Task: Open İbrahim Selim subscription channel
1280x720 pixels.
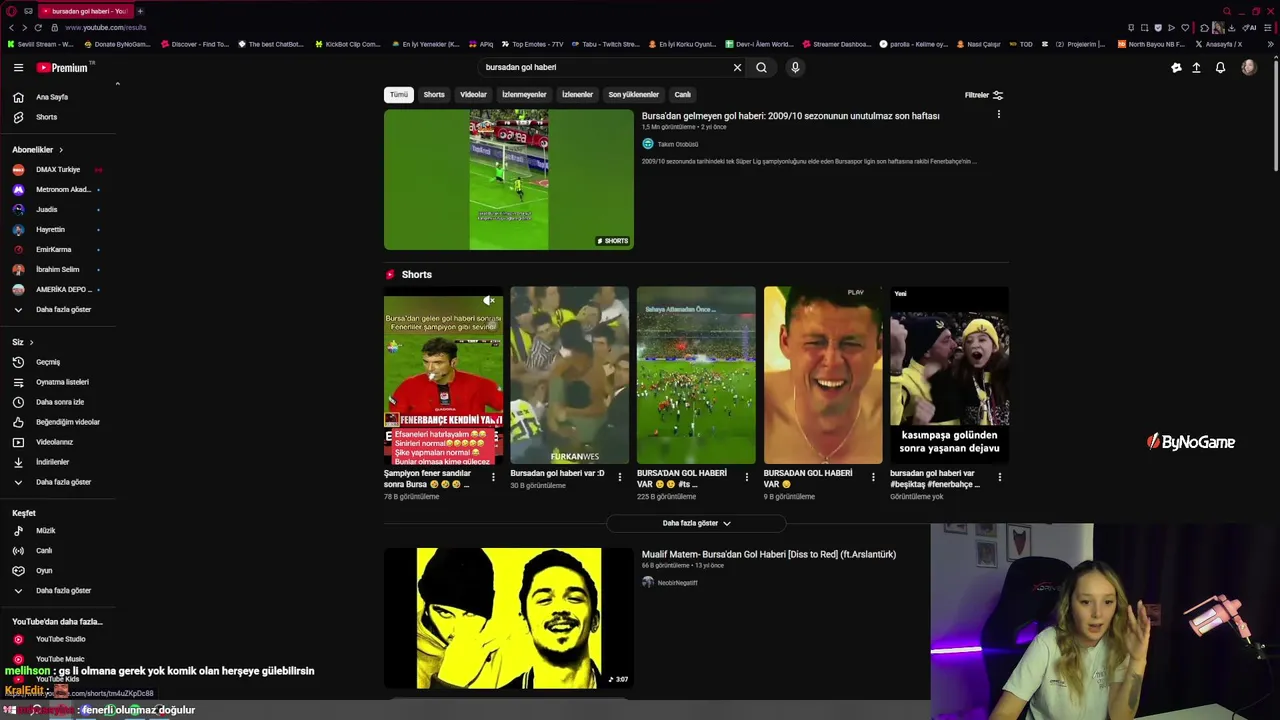Action: point(58,269)
